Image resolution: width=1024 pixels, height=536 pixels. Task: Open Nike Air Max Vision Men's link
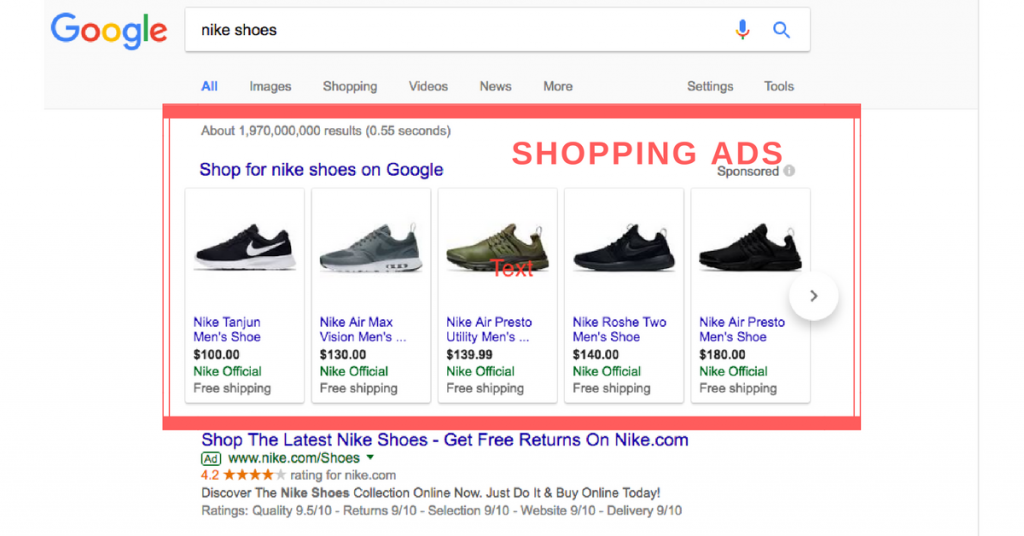(x=362, y=330)
